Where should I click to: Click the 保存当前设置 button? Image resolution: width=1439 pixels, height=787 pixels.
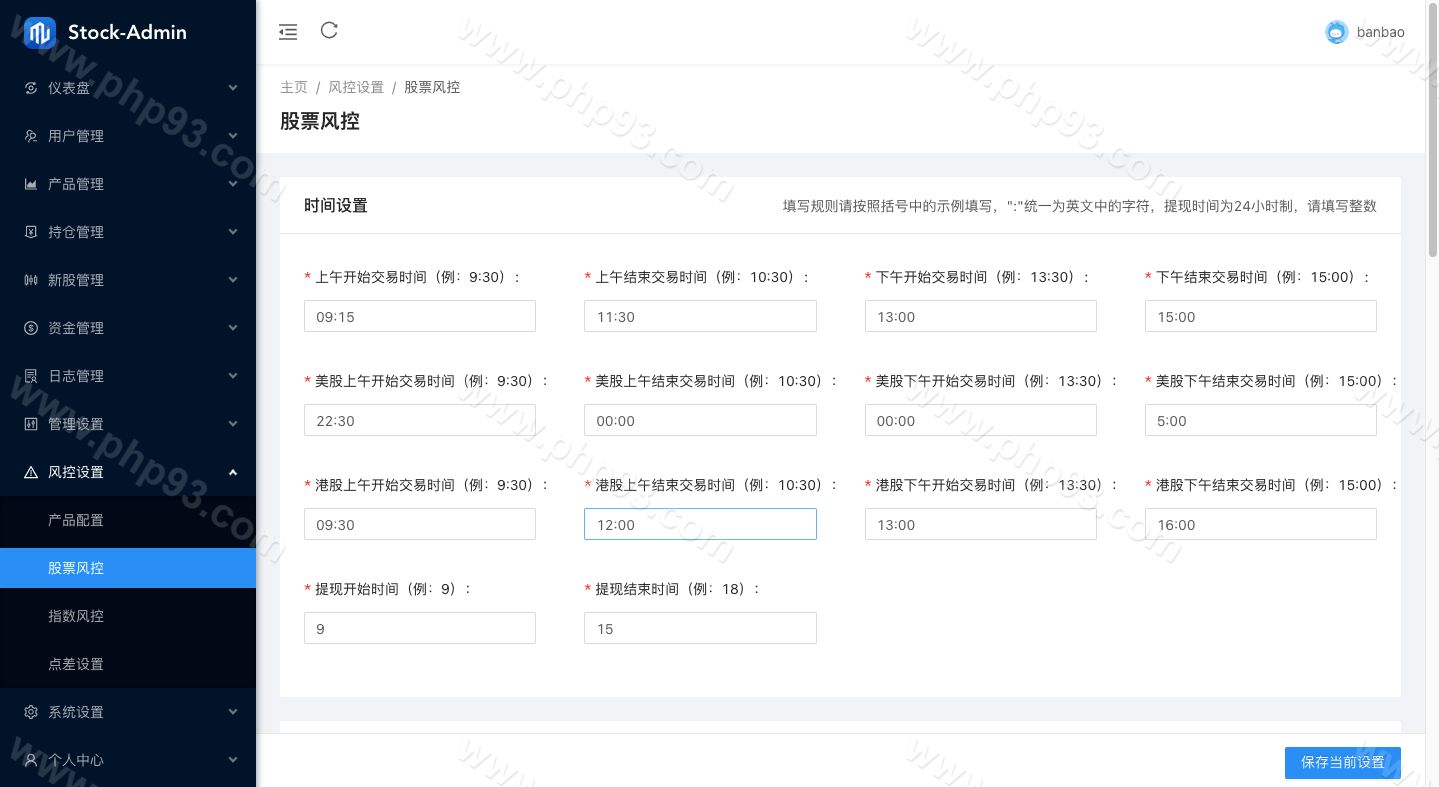click(1342, 762)
